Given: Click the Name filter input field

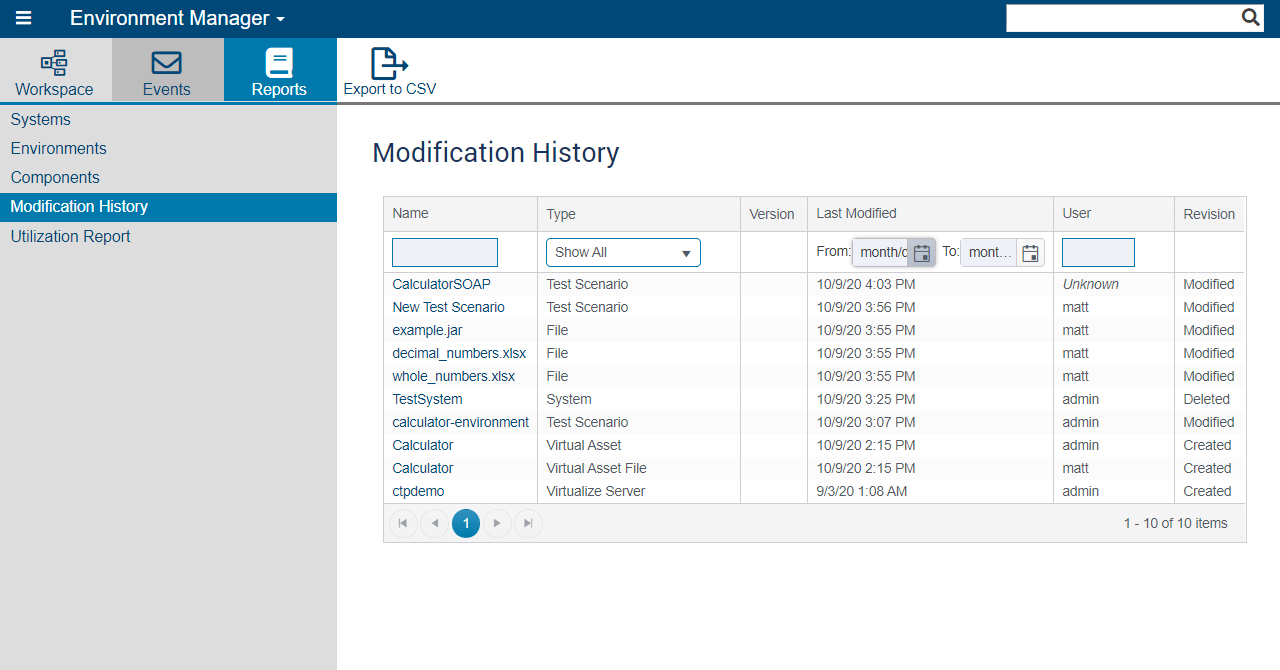Looking at the screenshot, I should 445,252.
